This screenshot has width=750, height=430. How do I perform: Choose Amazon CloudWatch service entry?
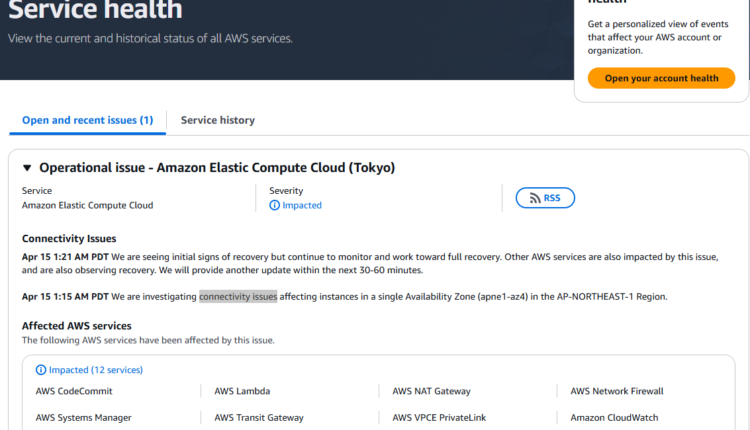pos(612,417)
